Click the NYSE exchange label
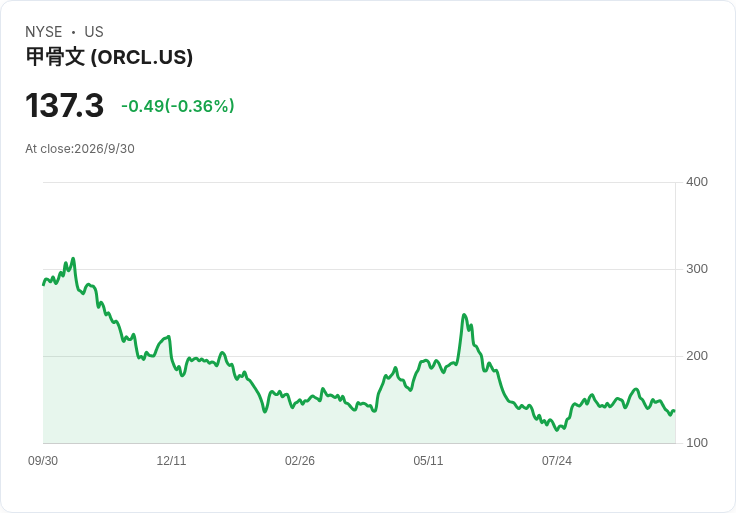Screen dimensions: 736x513 [44, 32]
